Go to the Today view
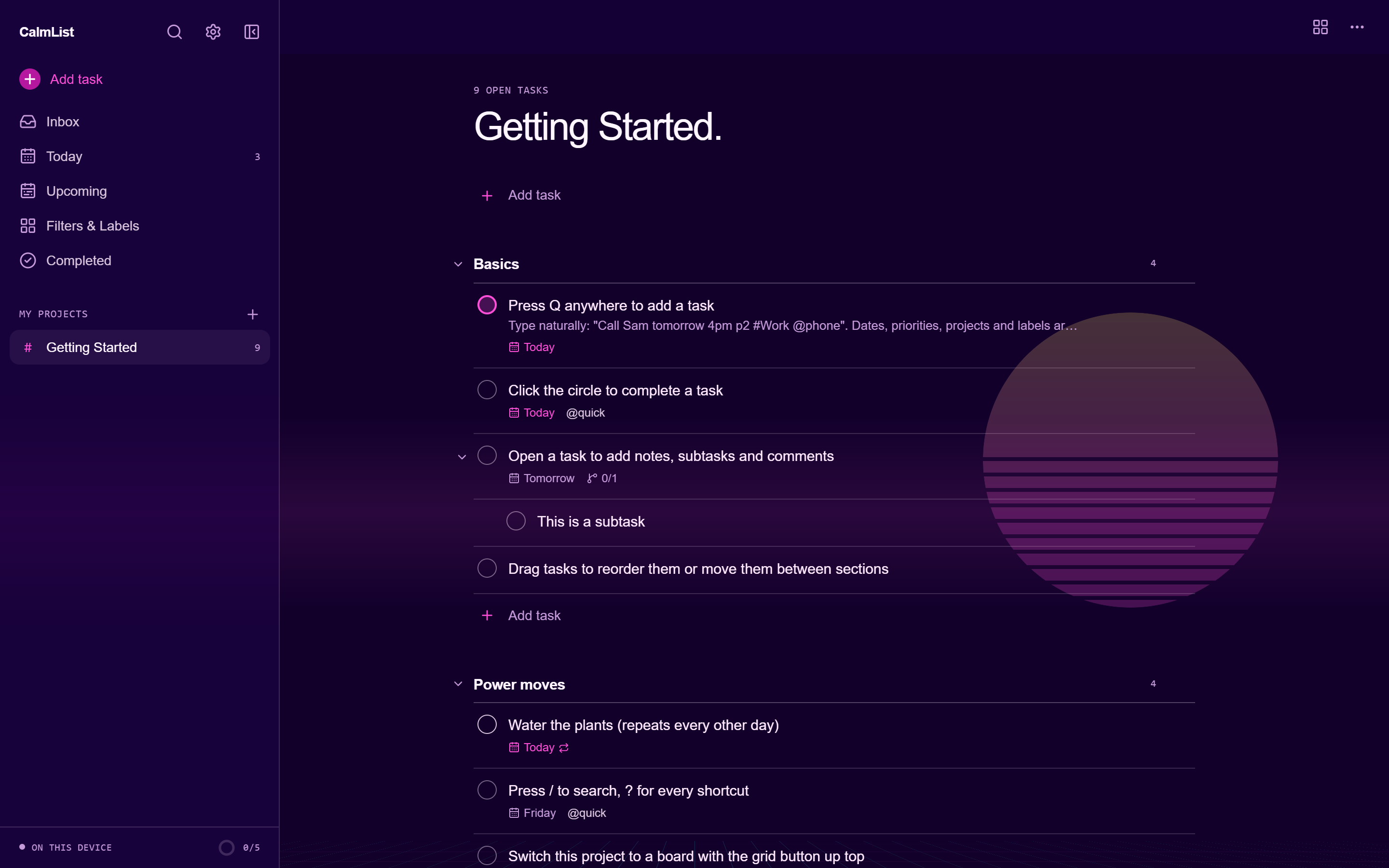 pos(139,156)
